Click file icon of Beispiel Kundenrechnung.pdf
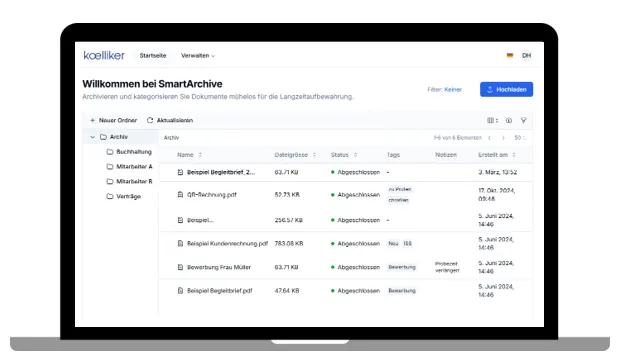620x363 pixels. click(180, 244)
